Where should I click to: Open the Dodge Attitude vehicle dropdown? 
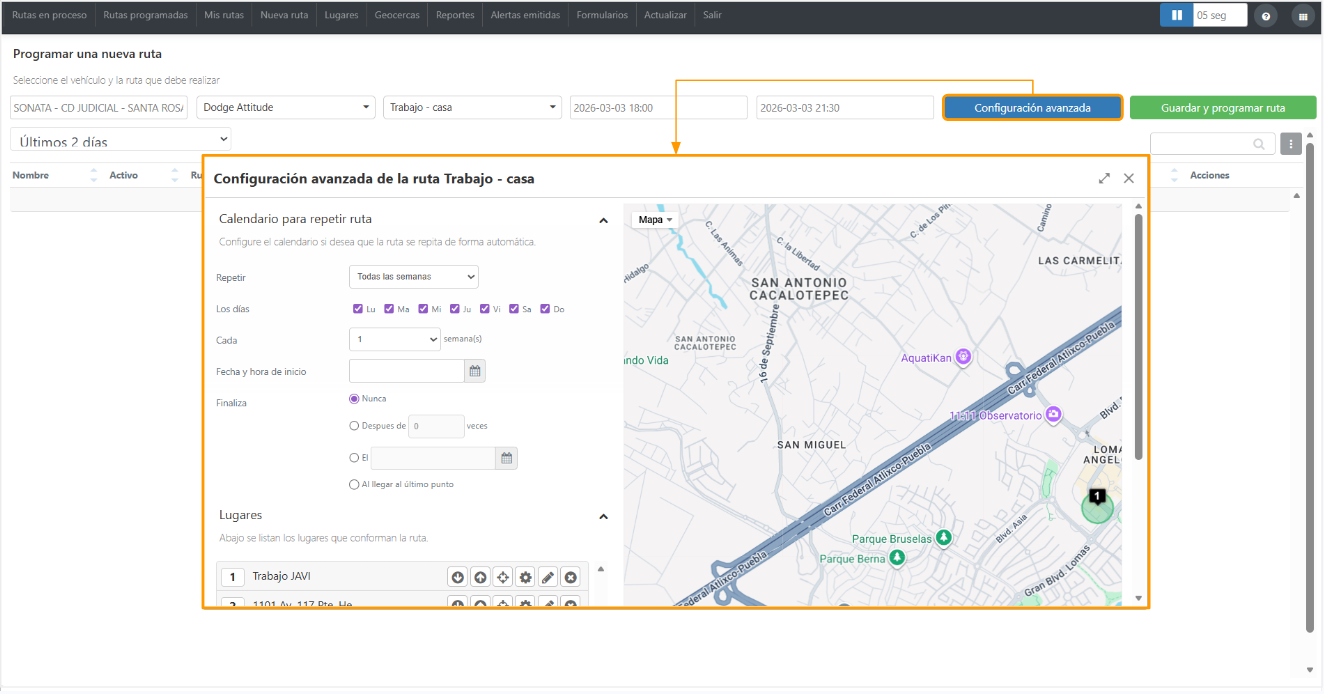coord(287,107)
